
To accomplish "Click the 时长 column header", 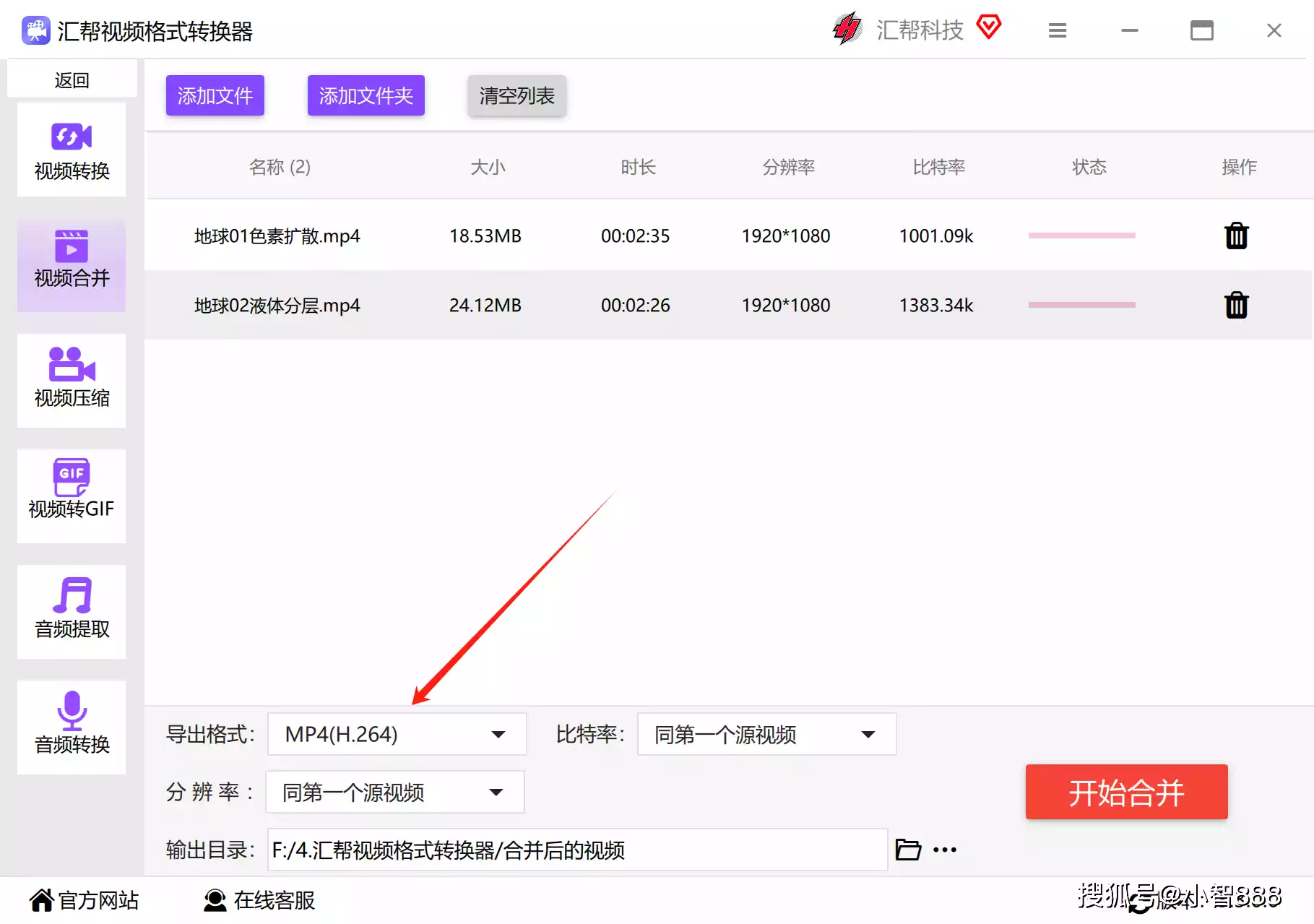I will coord(638,167).
